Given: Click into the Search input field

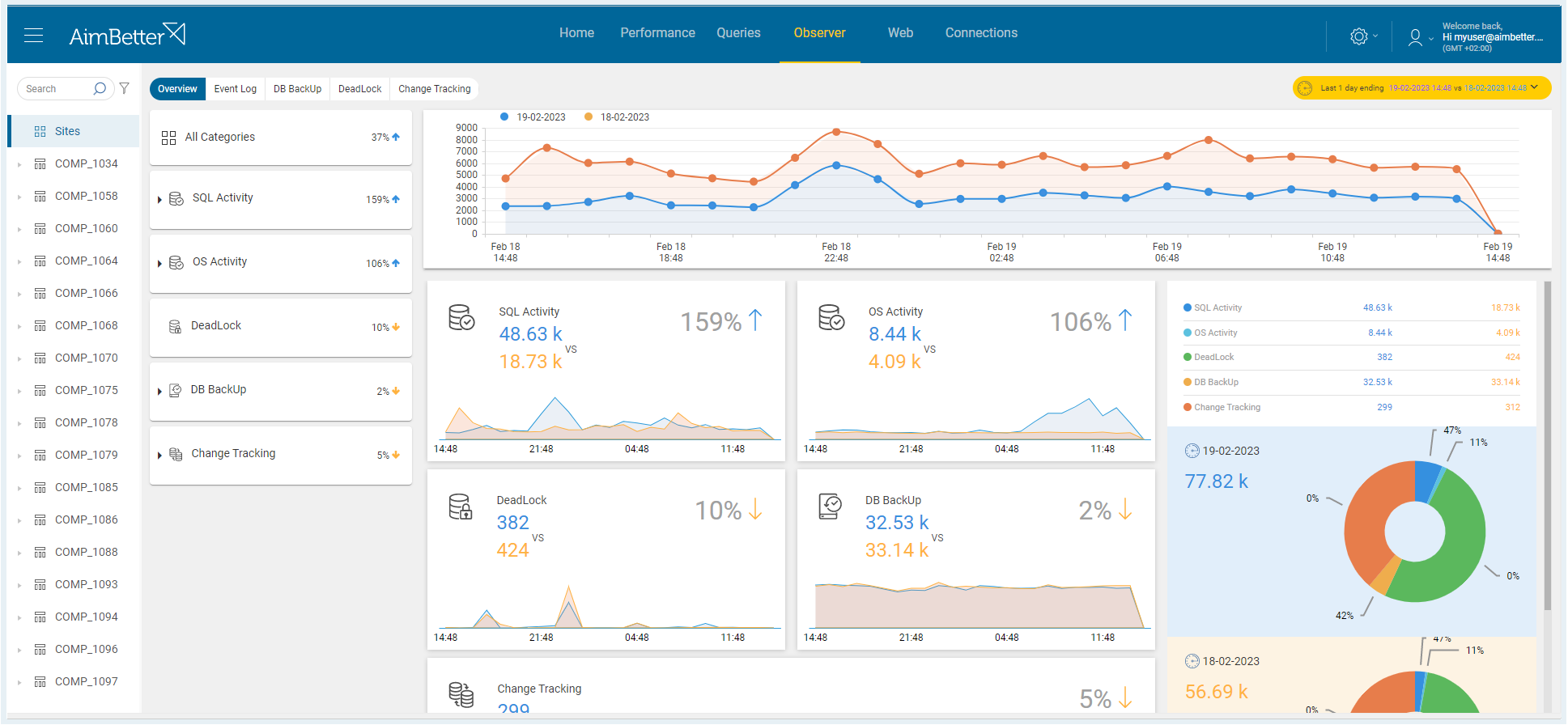Looking at the screenshot, I should [x=58, y=89].
